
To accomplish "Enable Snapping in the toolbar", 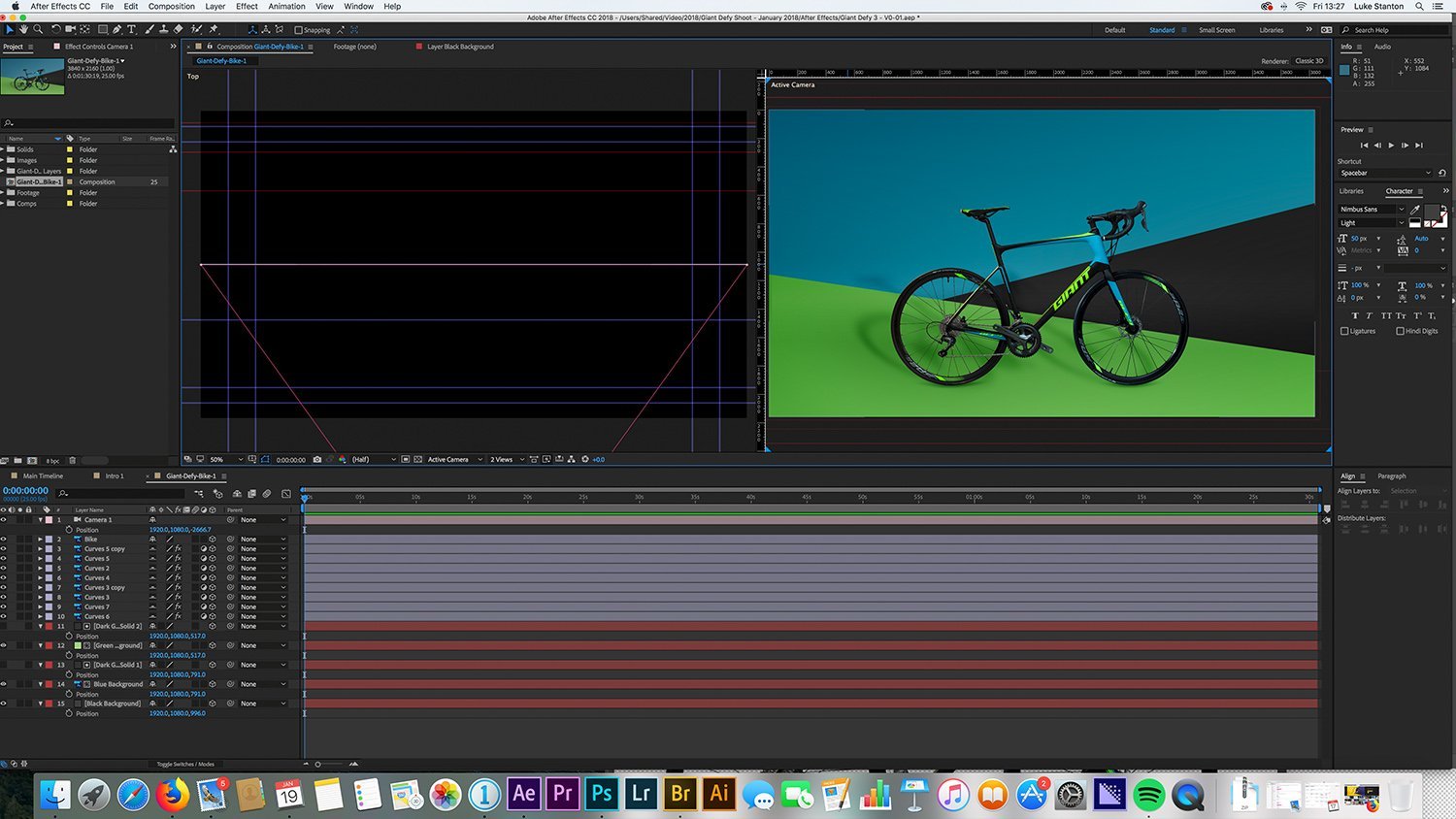I will tap(297, 29).
